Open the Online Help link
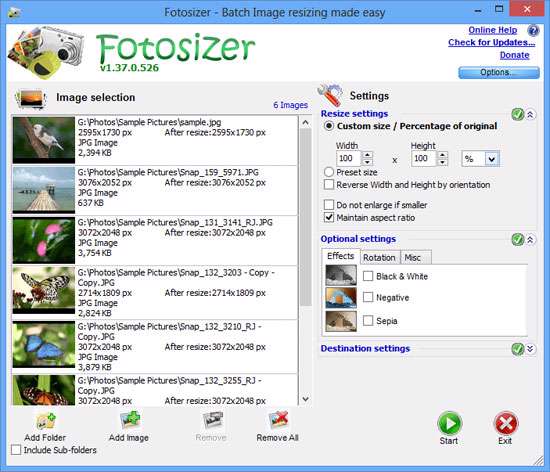The image size is (550, 472). pyautogui.click(x=492, y=30)
